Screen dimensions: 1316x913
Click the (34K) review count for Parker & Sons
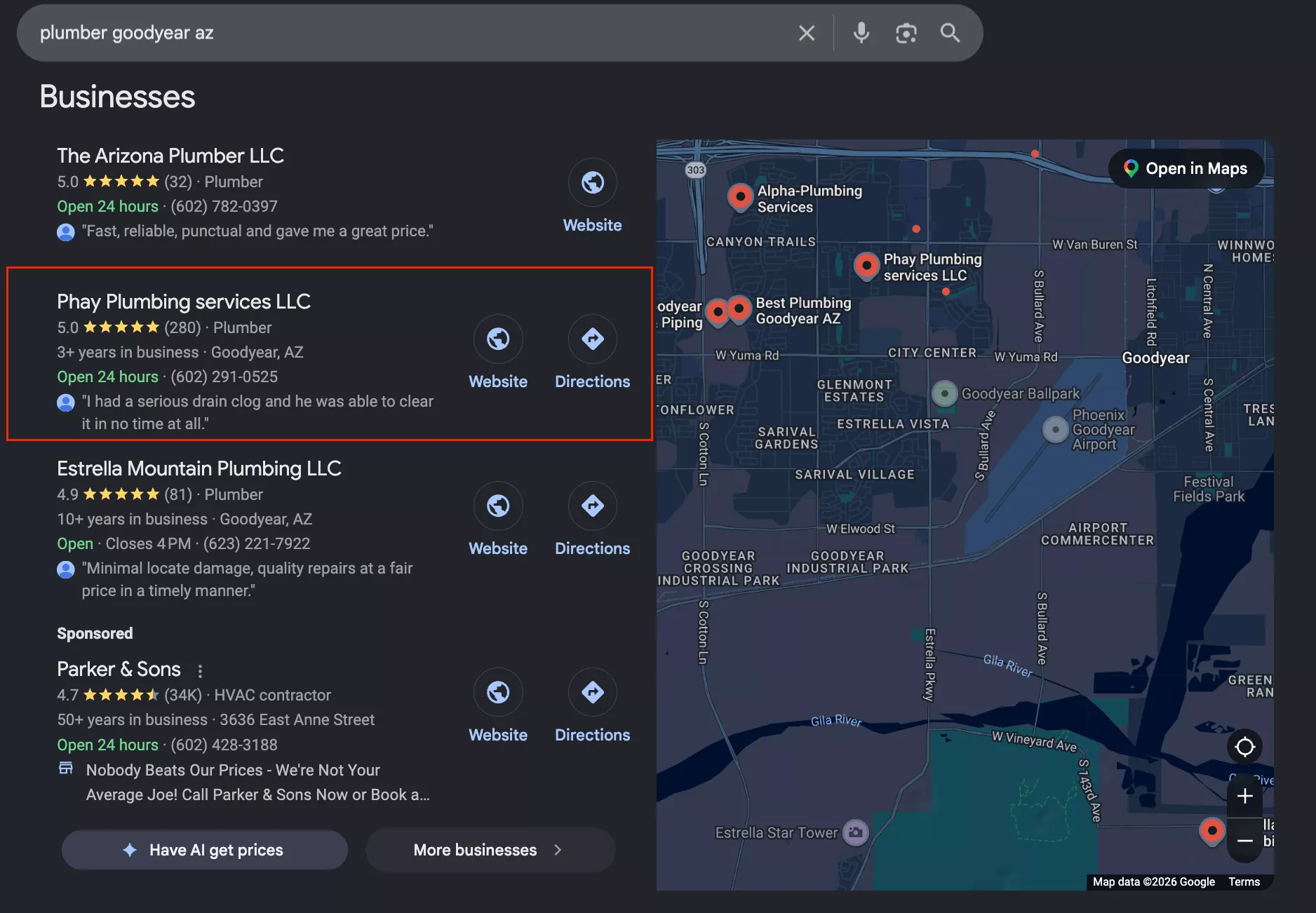tap(183, 696)
